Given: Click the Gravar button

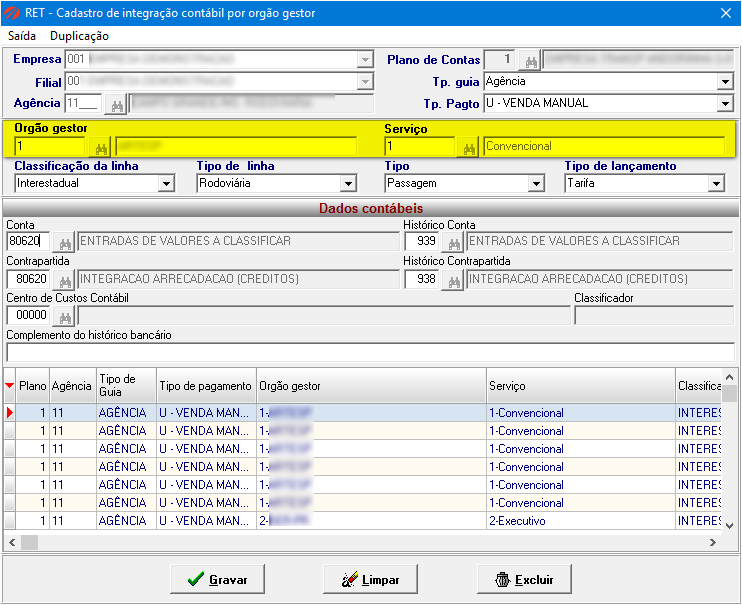Looking at the screenshot, I should tap(217, 579).
